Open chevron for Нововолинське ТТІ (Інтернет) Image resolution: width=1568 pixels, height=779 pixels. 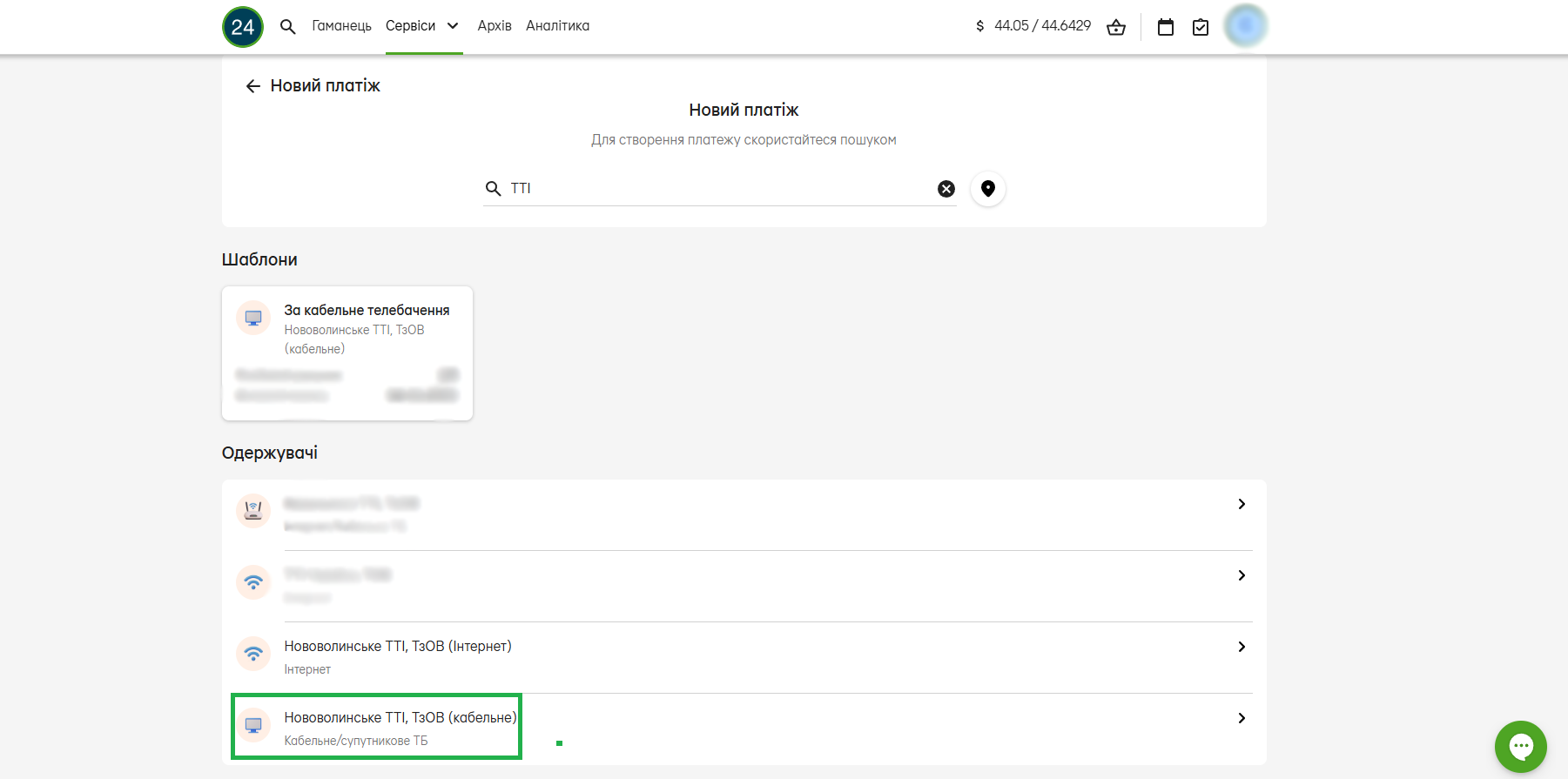coord(1242,648)
